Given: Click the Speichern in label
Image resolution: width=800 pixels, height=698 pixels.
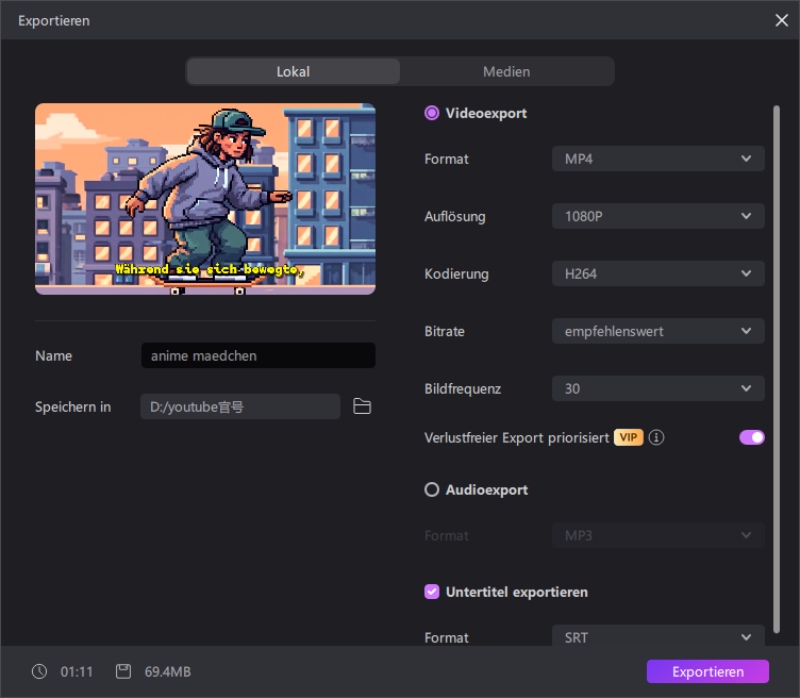Looking at the screenshot, I should tap(73, 407).
